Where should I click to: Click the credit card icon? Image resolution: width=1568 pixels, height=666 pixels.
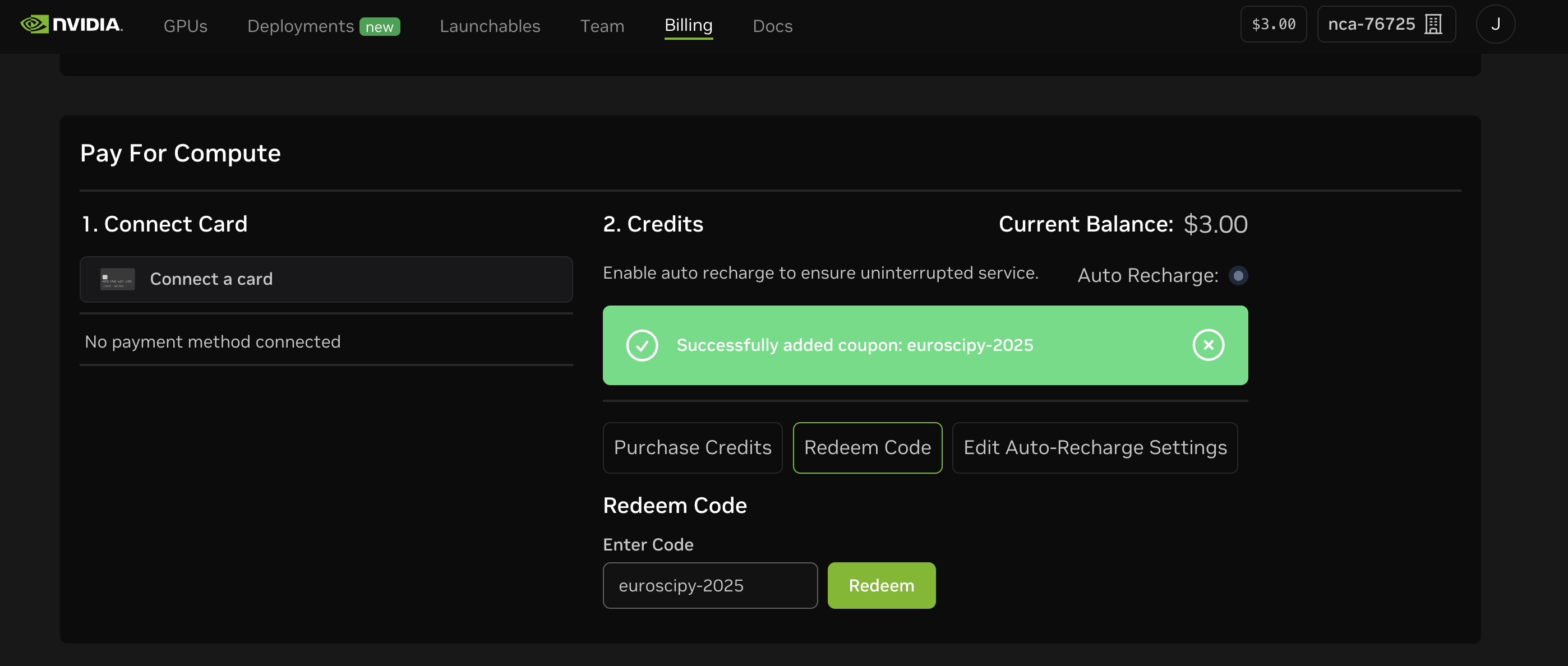(x=117, y=279)
